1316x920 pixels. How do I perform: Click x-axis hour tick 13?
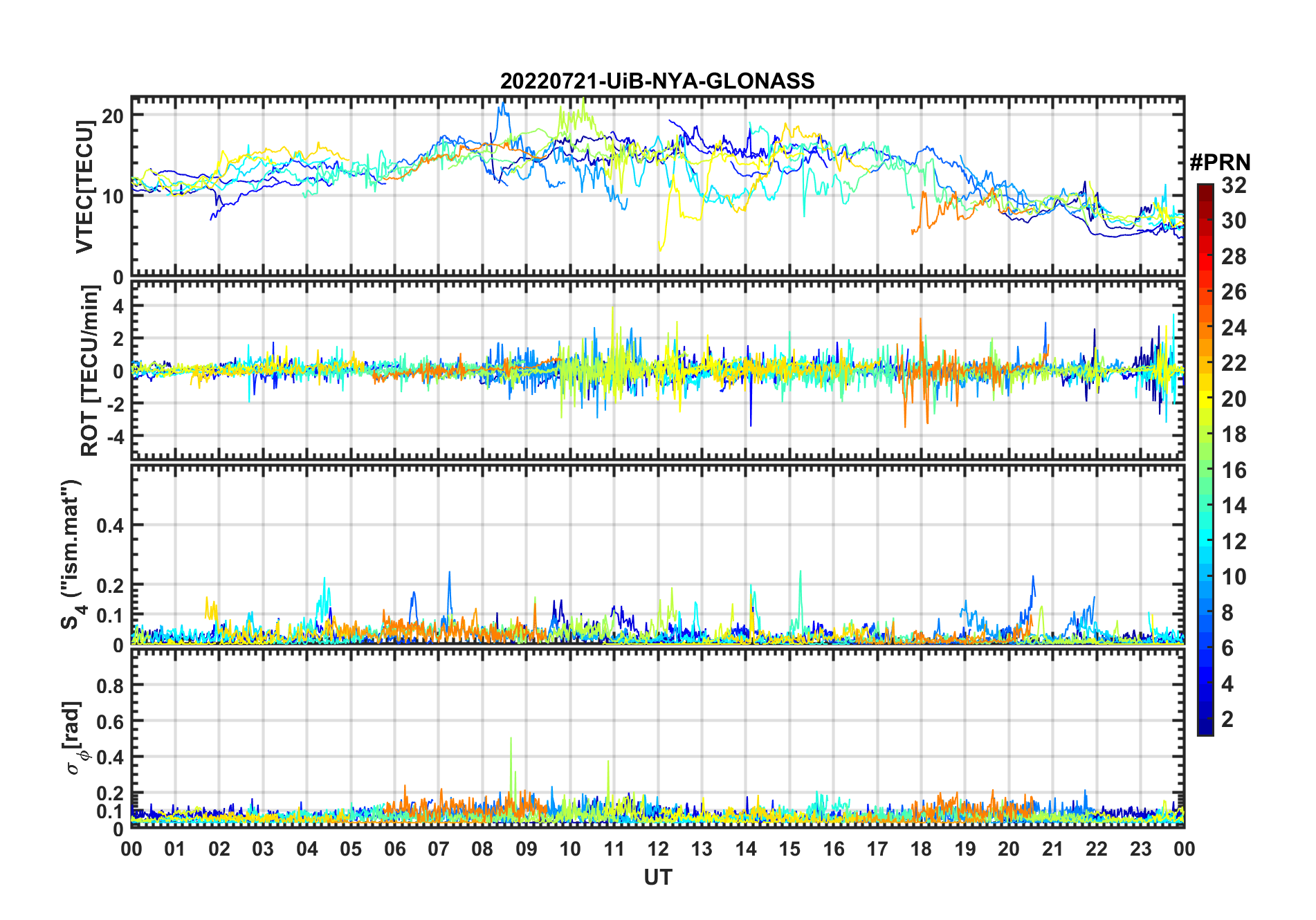point(702,849)
